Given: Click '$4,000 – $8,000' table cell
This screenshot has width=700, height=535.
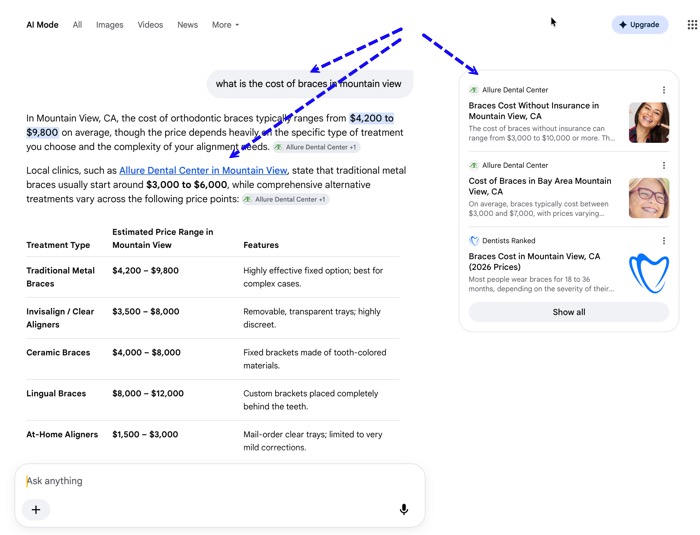Looking at the screenshot, I should pos(146,352).
